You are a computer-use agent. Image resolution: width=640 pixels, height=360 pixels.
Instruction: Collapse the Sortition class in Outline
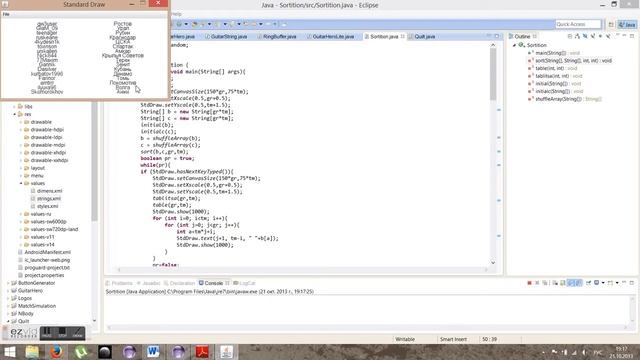(514, 45)
